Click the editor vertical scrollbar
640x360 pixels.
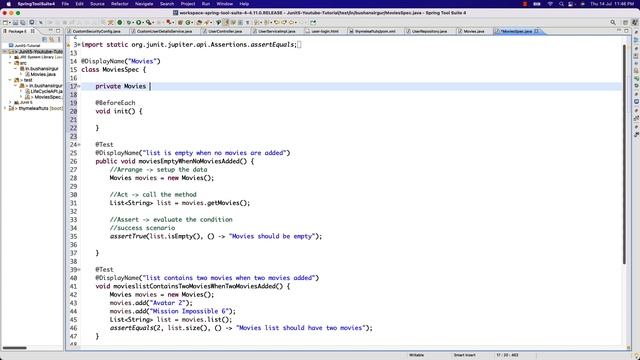[x=624, y=154]
